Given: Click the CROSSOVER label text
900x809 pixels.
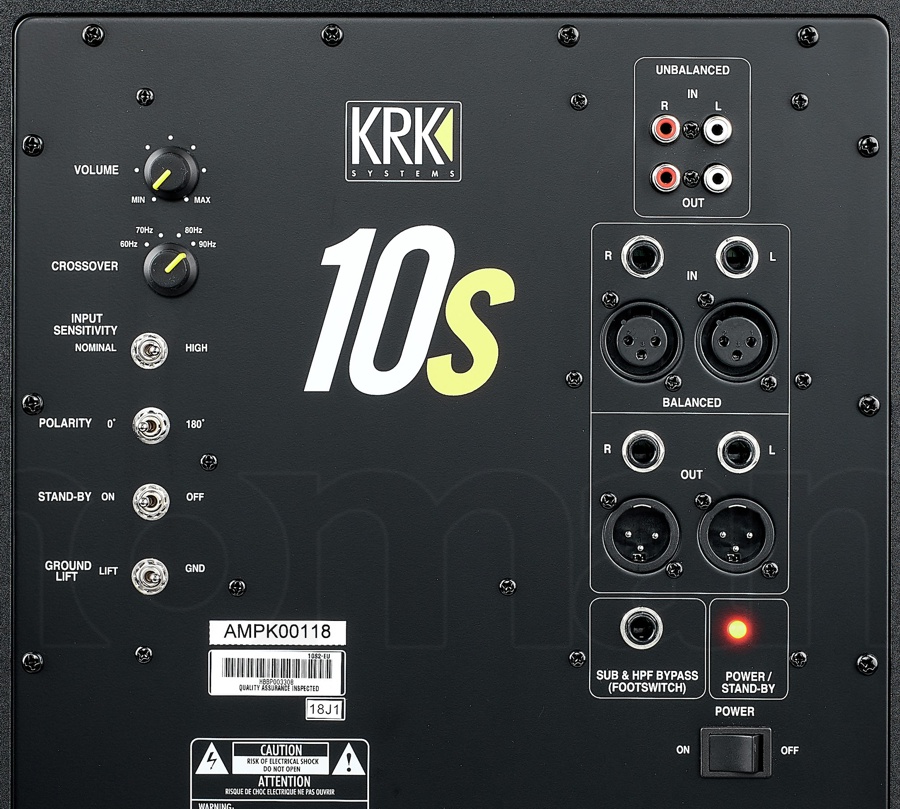Looking at the screenshot, I should 85,266.
